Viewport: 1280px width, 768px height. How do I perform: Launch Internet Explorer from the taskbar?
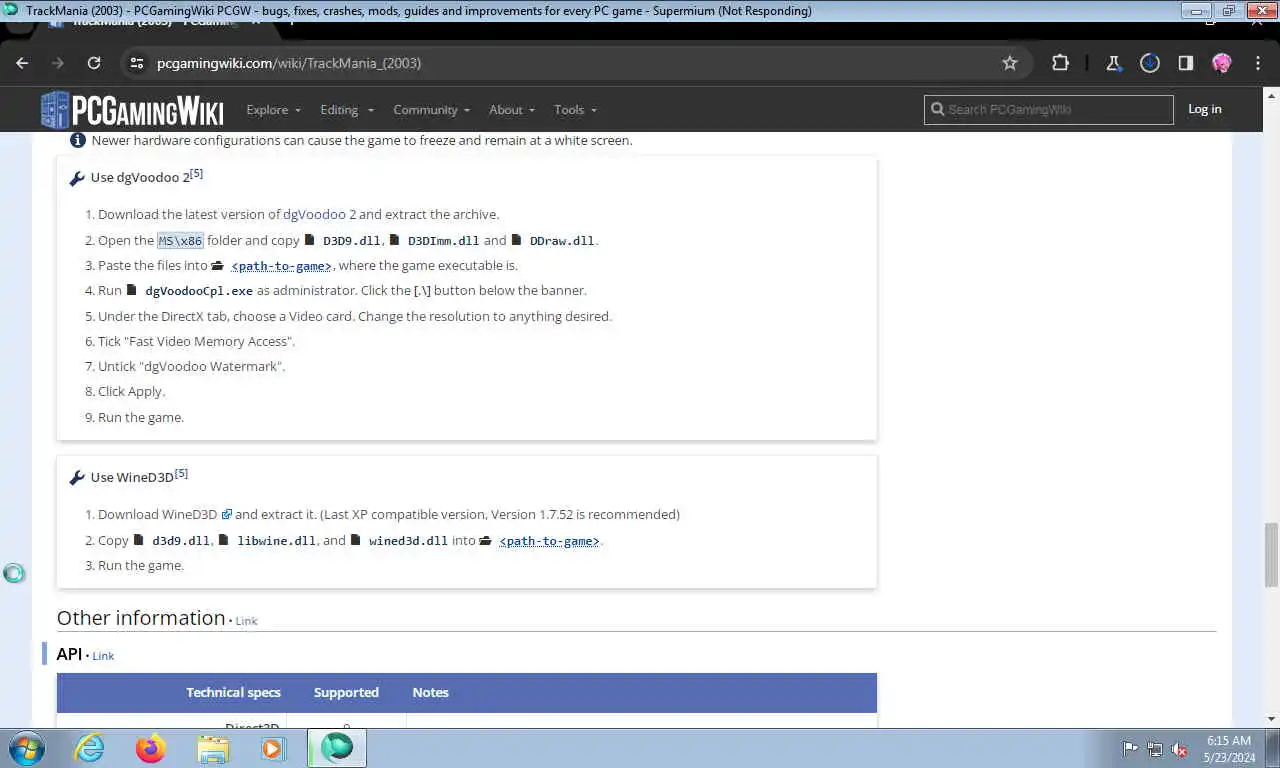click(x=89, y=748)
